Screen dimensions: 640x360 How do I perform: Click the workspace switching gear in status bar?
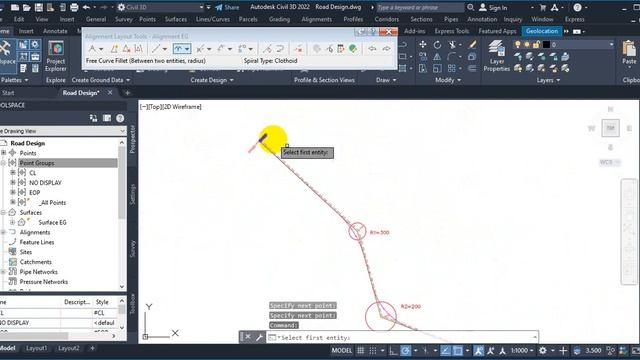tap(542, 350)
